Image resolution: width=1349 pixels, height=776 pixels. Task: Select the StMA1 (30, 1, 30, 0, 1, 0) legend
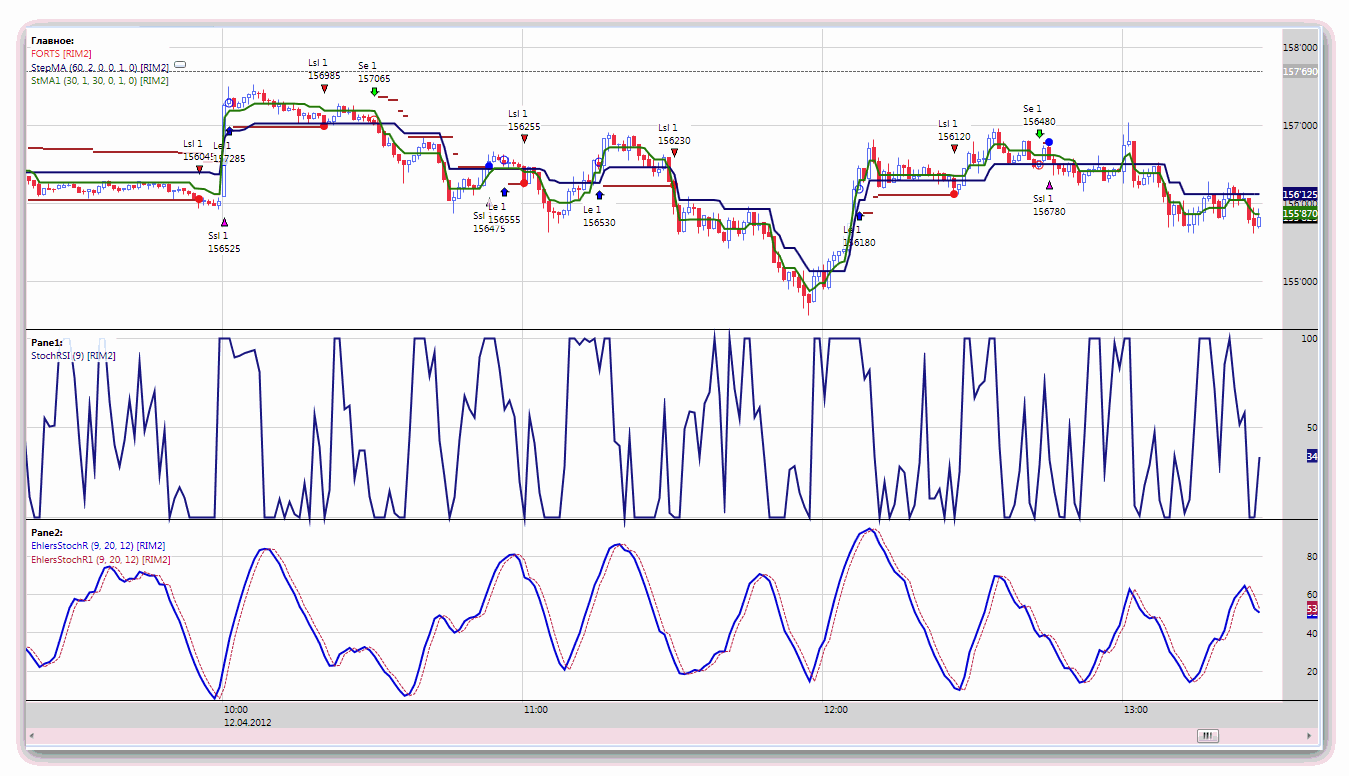[x=100, y=81]
